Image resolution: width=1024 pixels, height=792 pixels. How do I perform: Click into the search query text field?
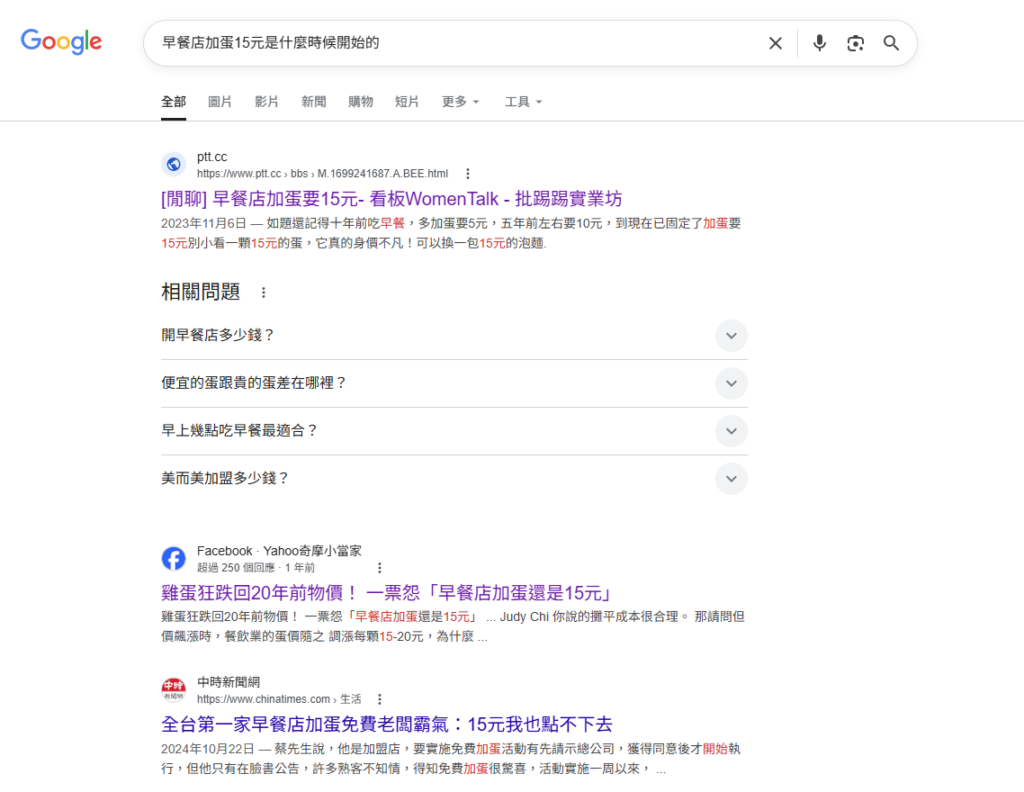(450, 43)
